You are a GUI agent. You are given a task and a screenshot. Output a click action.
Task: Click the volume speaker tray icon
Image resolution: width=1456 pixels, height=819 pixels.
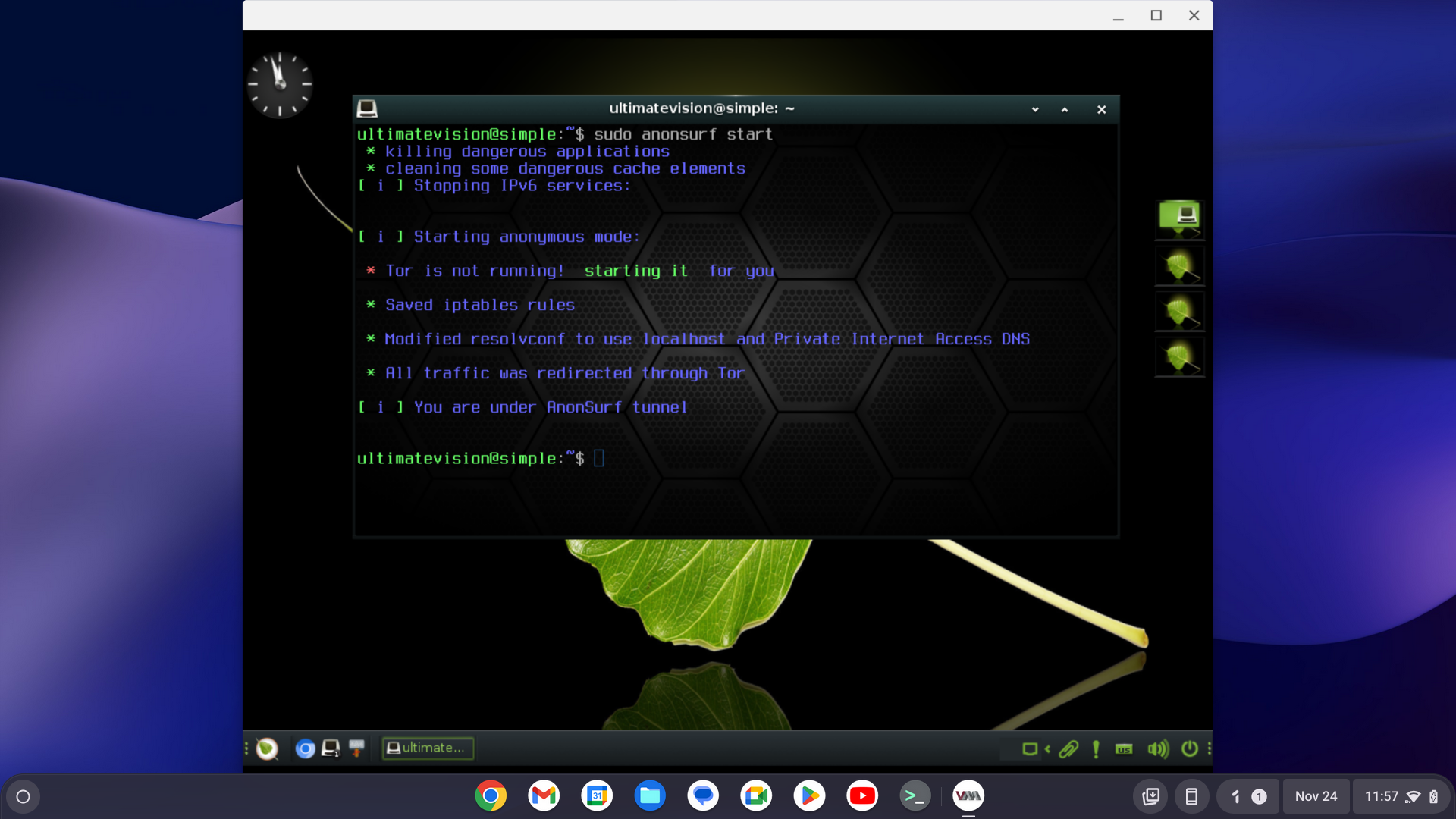tap(1157, 749)
